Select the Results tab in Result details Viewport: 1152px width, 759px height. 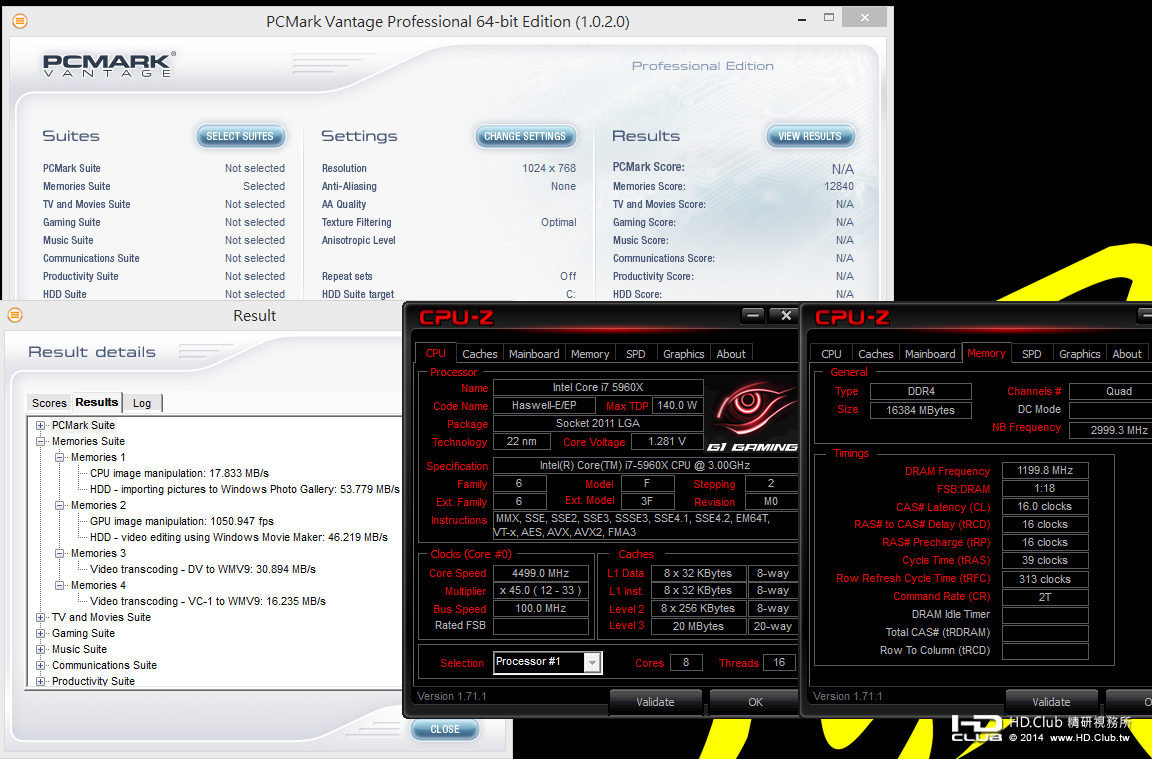96,403
